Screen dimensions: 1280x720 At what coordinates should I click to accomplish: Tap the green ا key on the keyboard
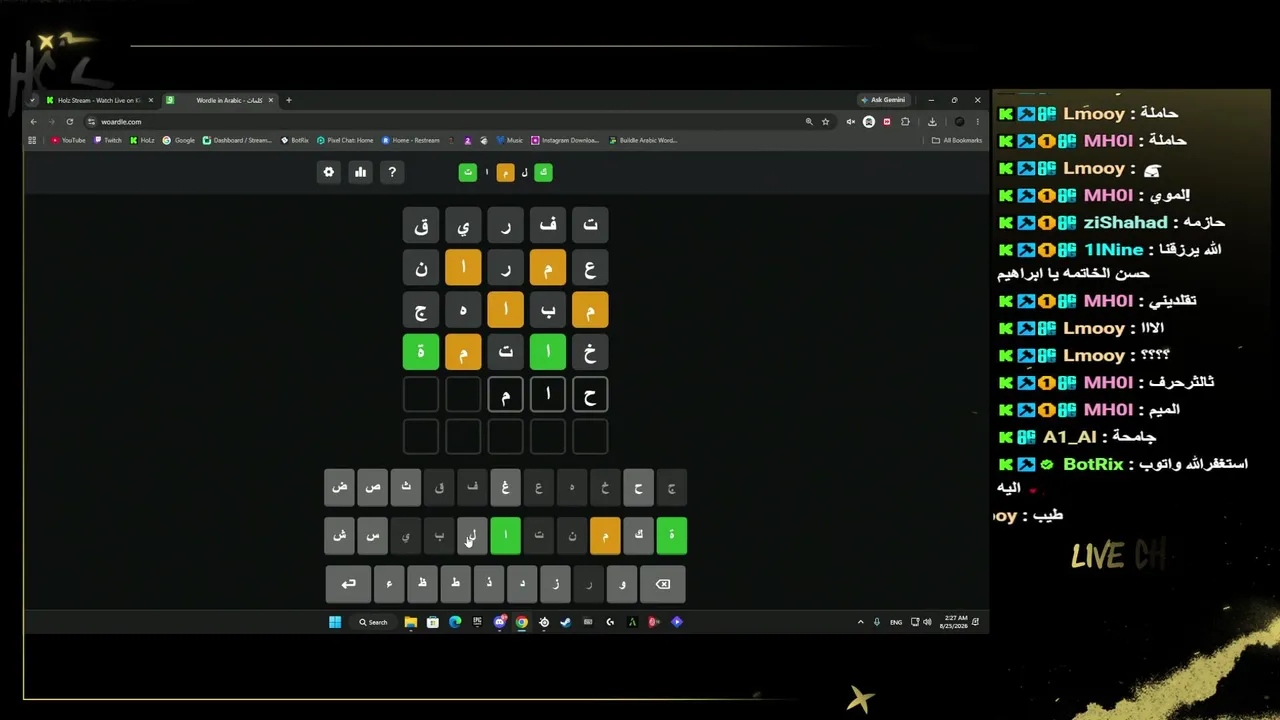505,536
